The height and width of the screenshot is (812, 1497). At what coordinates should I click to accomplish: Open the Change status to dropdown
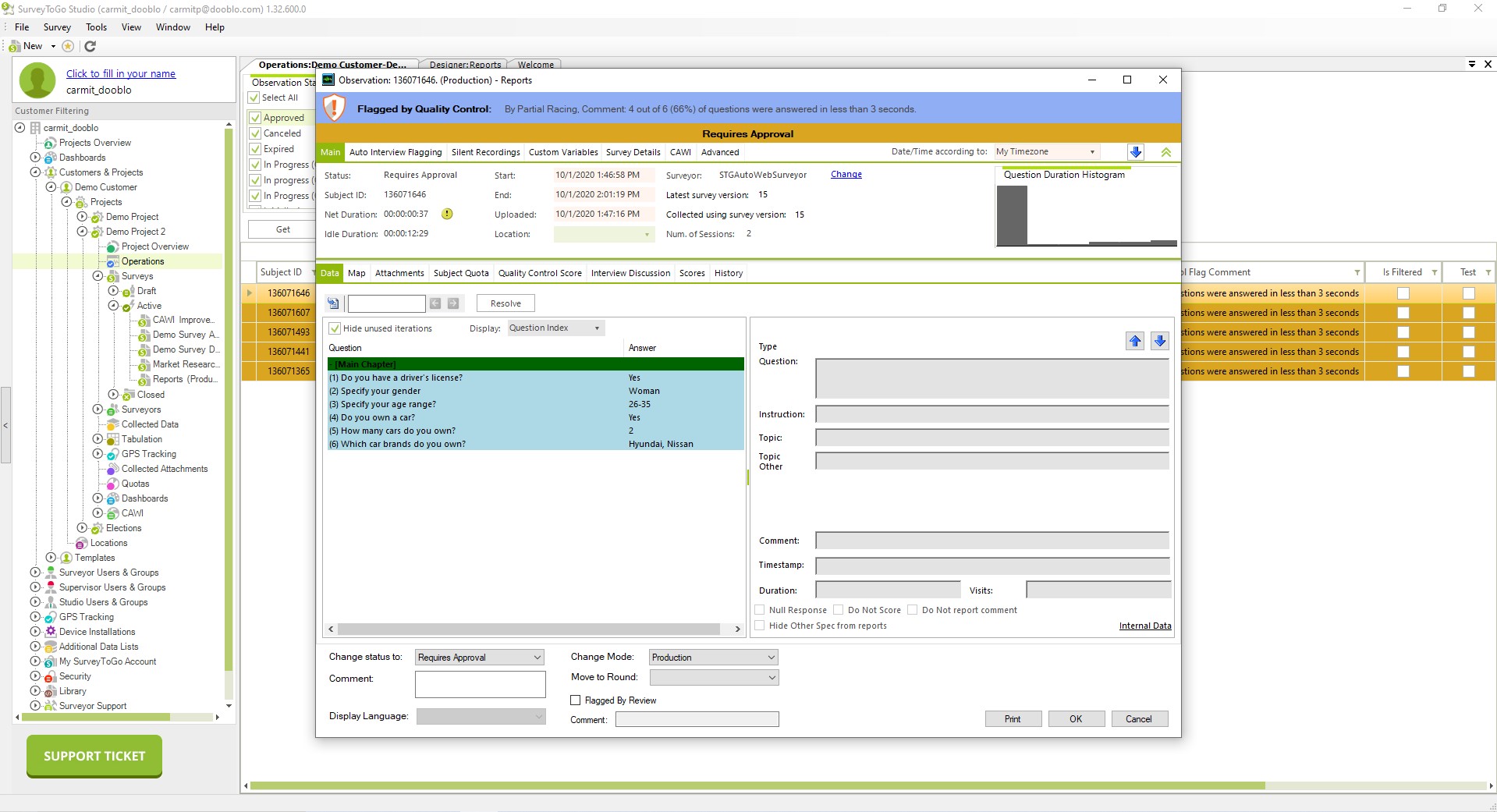point(480,658)
